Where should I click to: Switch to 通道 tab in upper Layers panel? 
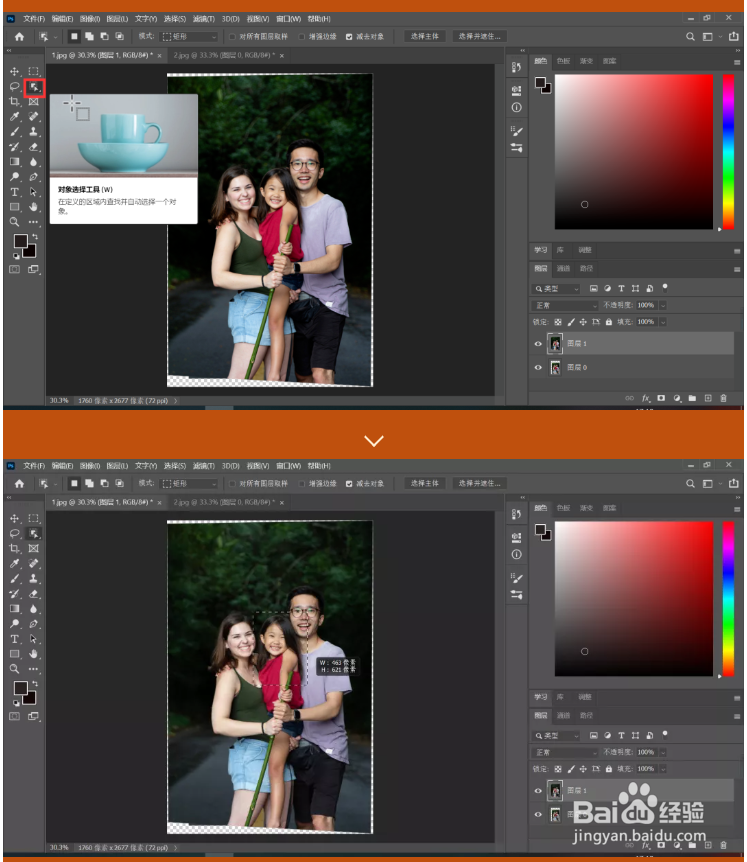click(x=563, y=268)
